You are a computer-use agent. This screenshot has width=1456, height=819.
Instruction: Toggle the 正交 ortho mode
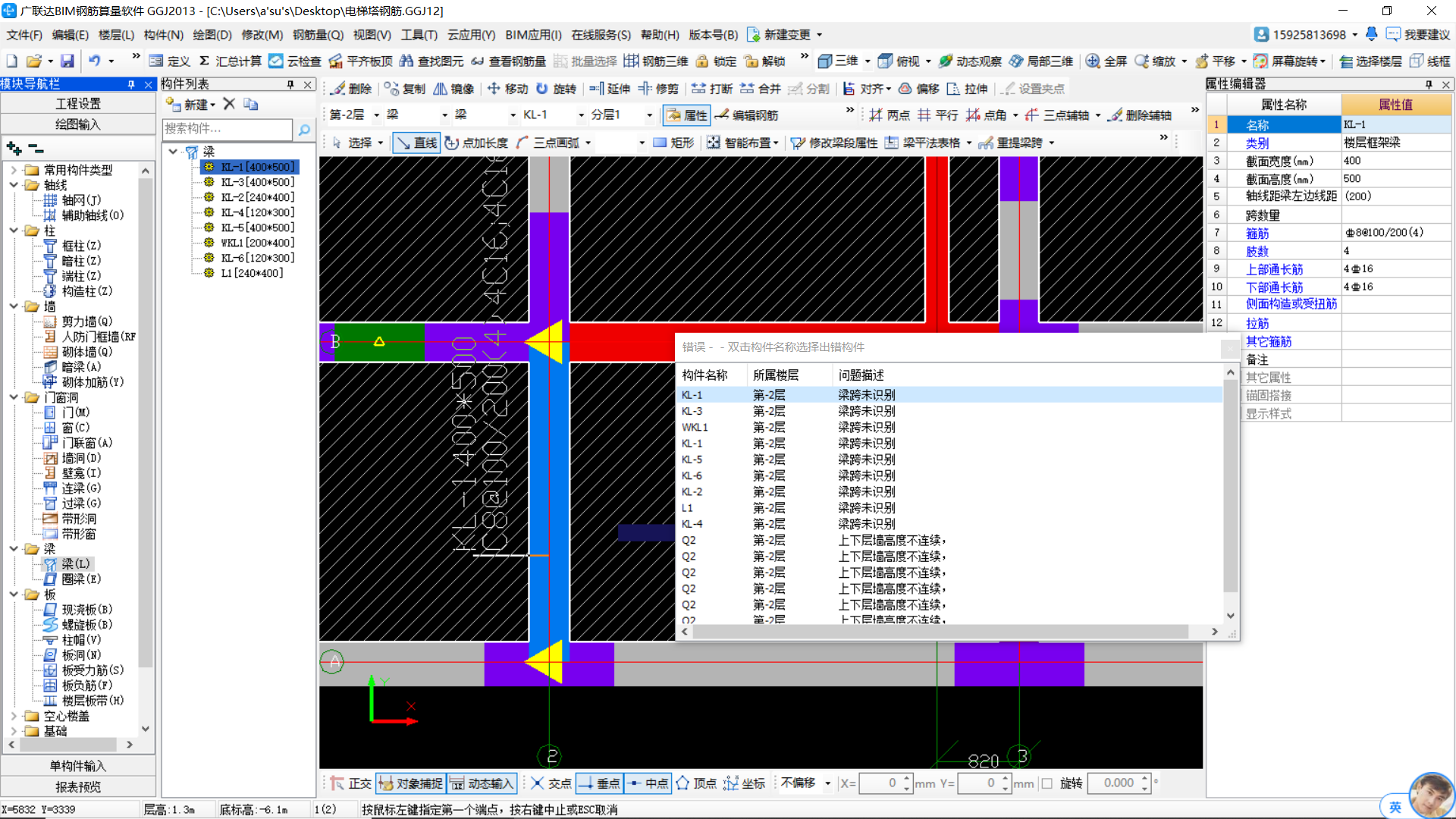350,783
